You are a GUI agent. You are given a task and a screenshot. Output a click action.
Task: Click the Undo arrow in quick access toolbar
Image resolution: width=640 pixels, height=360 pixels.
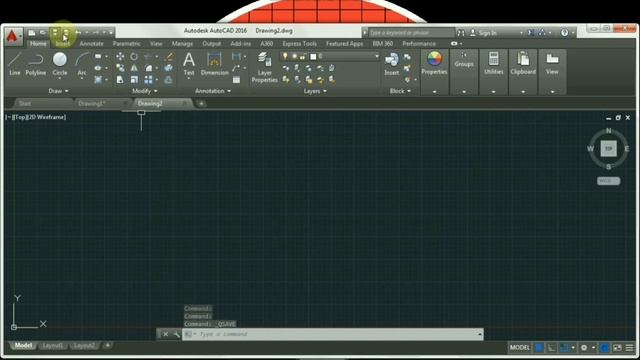tap(78, 33)
